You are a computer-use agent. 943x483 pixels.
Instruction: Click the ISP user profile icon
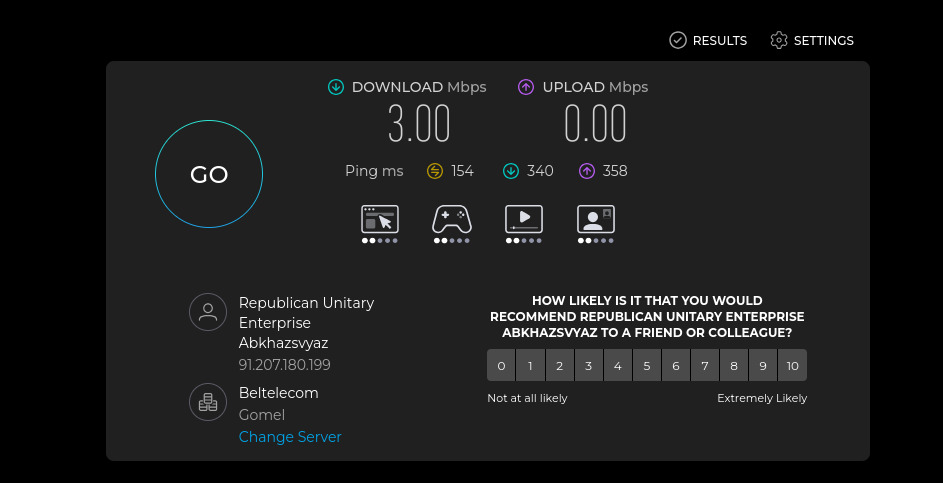[x=208, y=312]
